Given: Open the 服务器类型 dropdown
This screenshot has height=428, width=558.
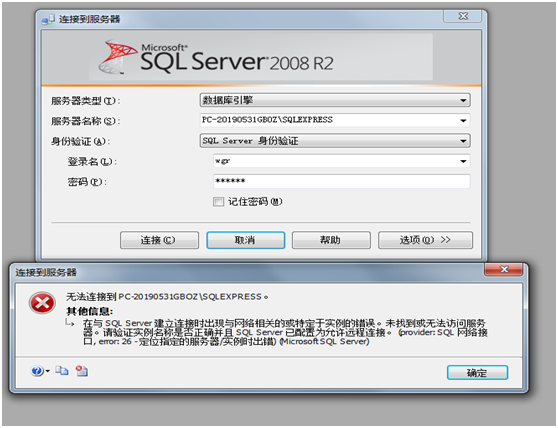Looking at the screenshot, I should 335,100.
